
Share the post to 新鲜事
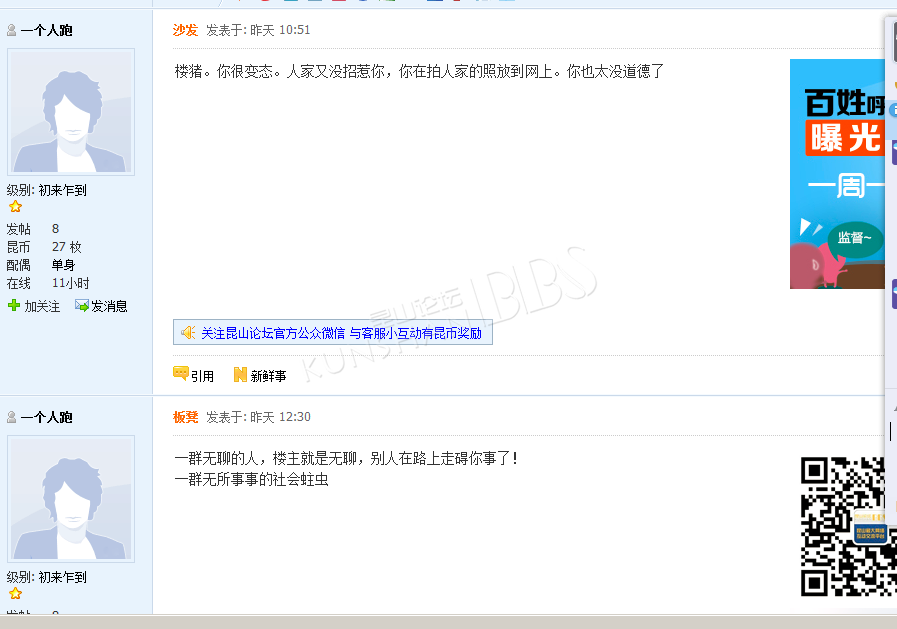268,376
